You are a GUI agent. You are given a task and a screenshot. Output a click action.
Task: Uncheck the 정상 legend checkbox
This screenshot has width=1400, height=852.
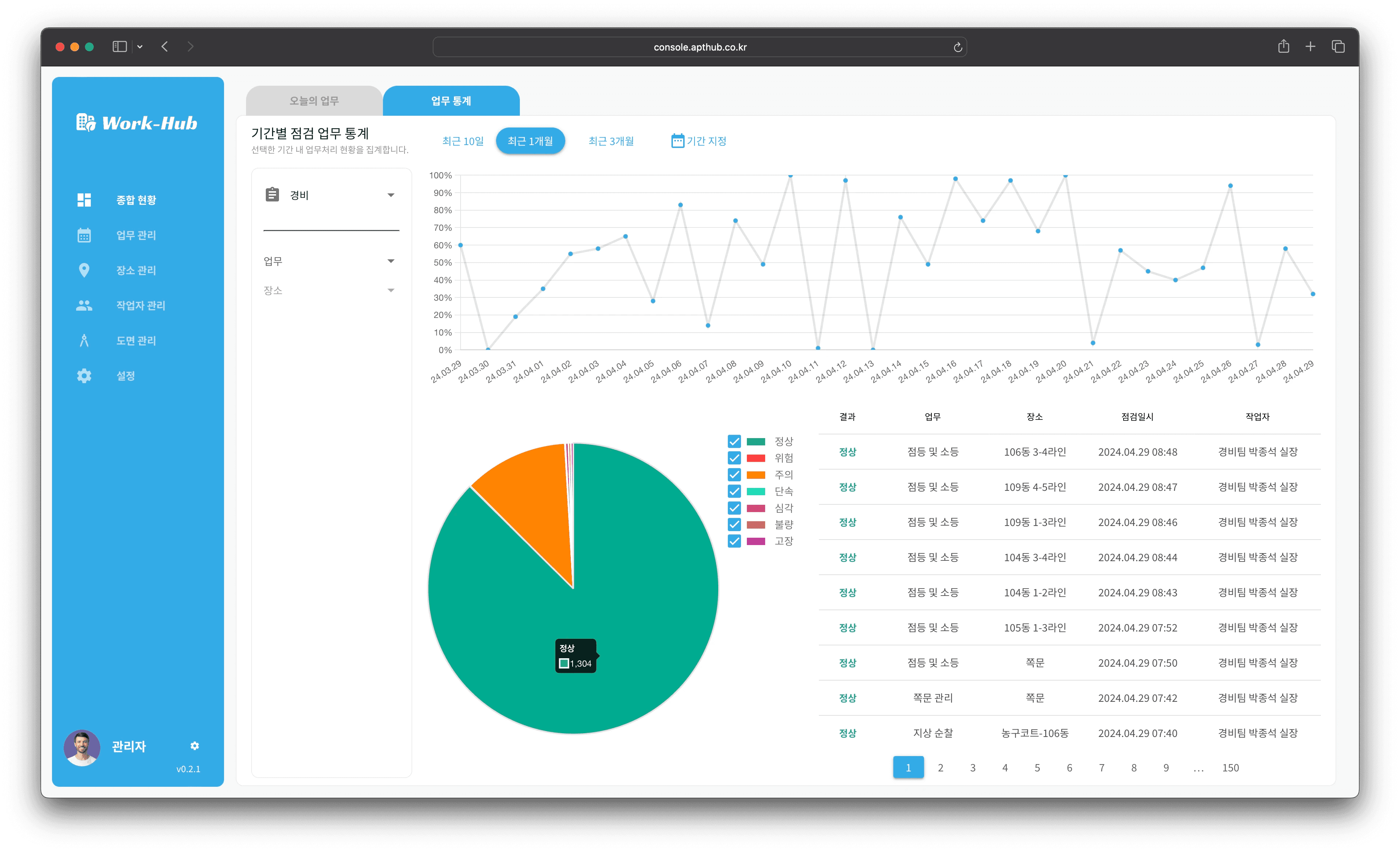[734, 442]
